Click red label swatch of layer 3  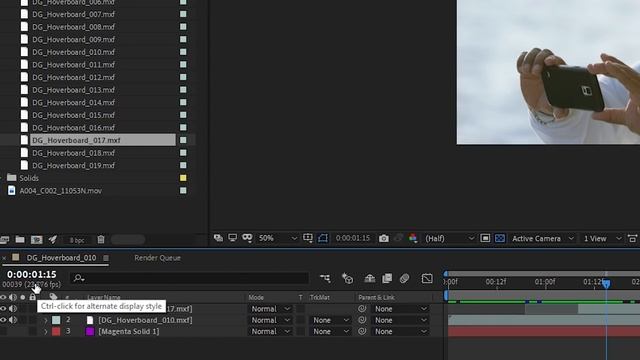[56, 331]
